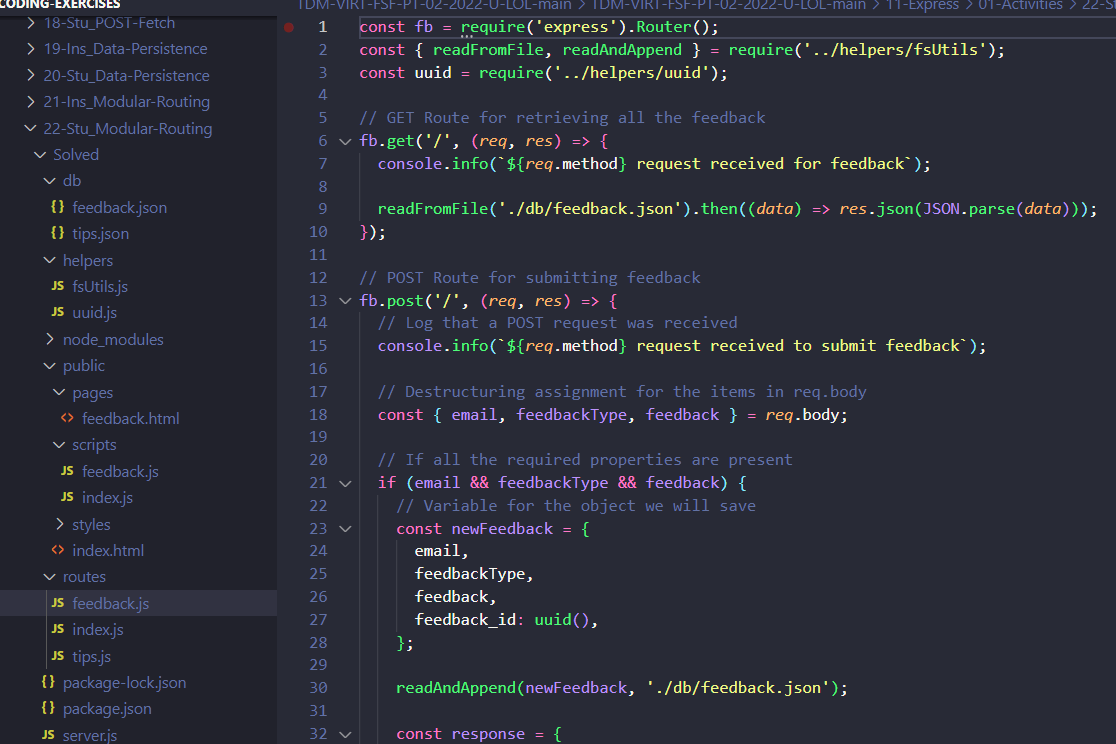The height and width of the screenshot is (744, 1116).
Task: Collapse the Solved folder
Action: coord(41,154)
